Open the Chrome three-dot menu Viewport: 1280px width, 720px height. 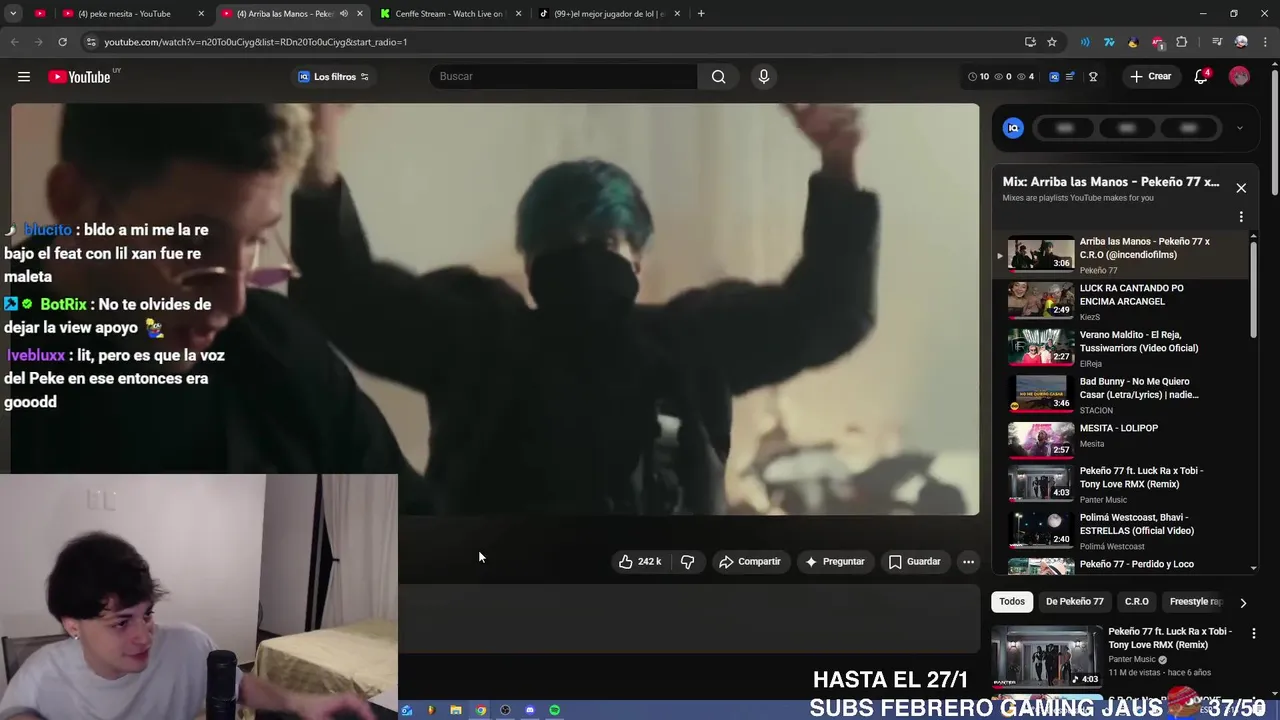pos(1265,42)
